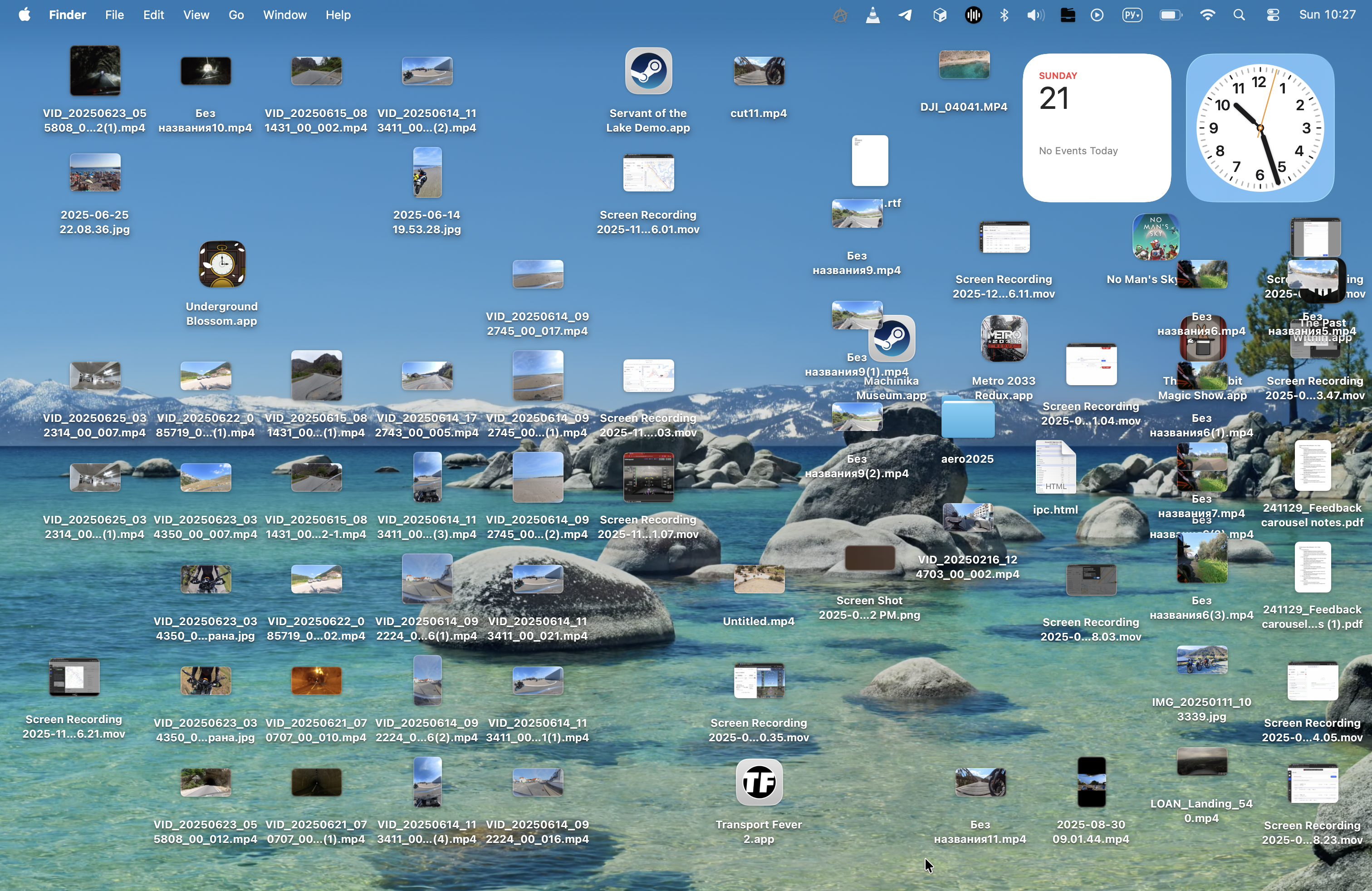Open Control Center in menu bar
1372x891 pixels.
pyautogui.click(x=1273, y=15)
